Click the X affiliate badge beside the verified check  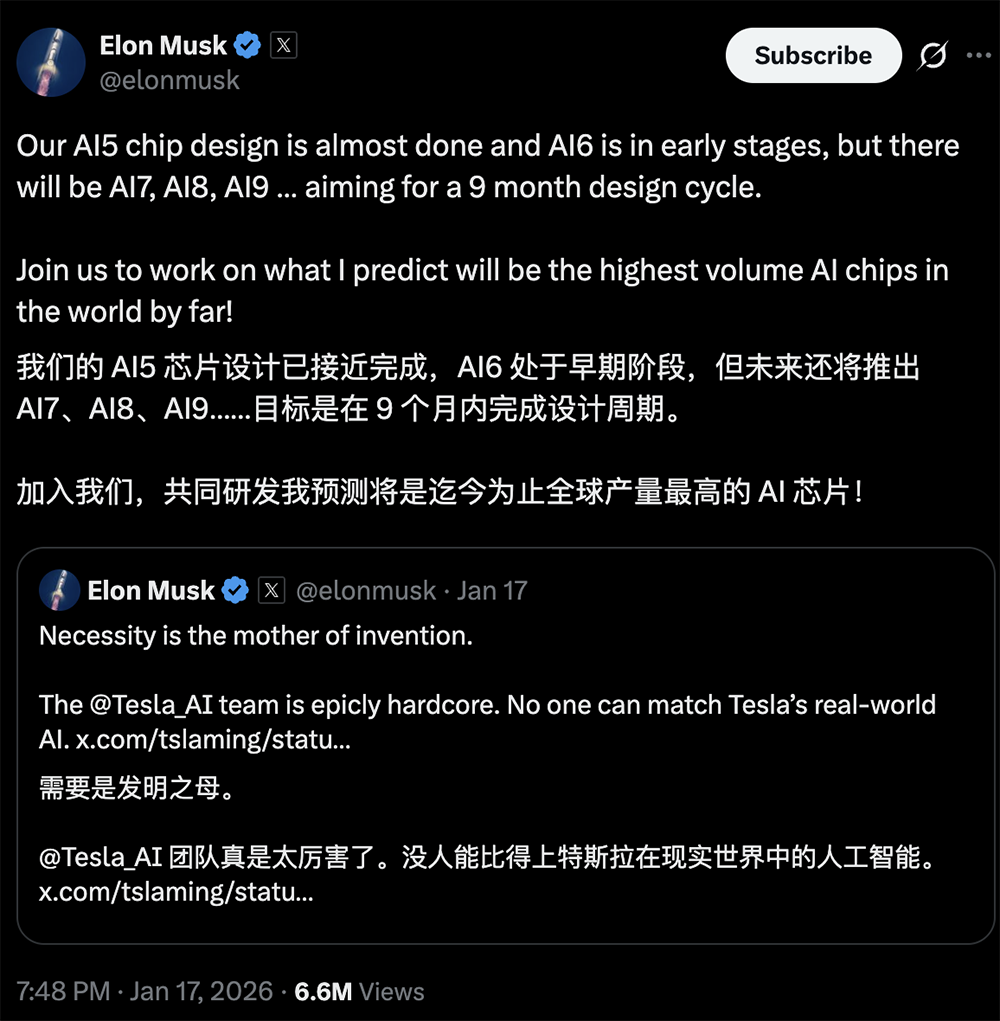[285, 44]
